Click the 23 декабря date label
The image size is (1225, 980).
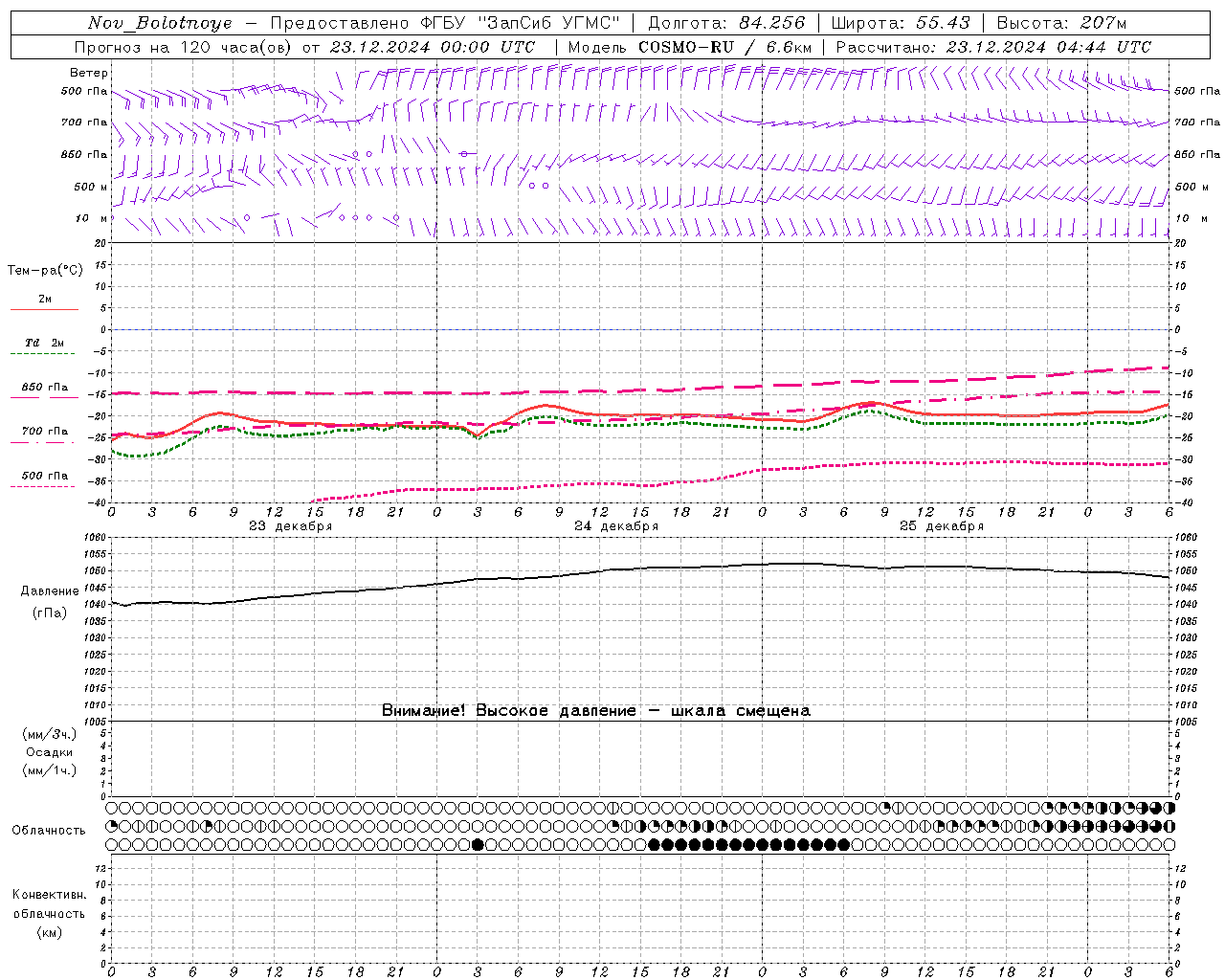[x=291, y=526]
